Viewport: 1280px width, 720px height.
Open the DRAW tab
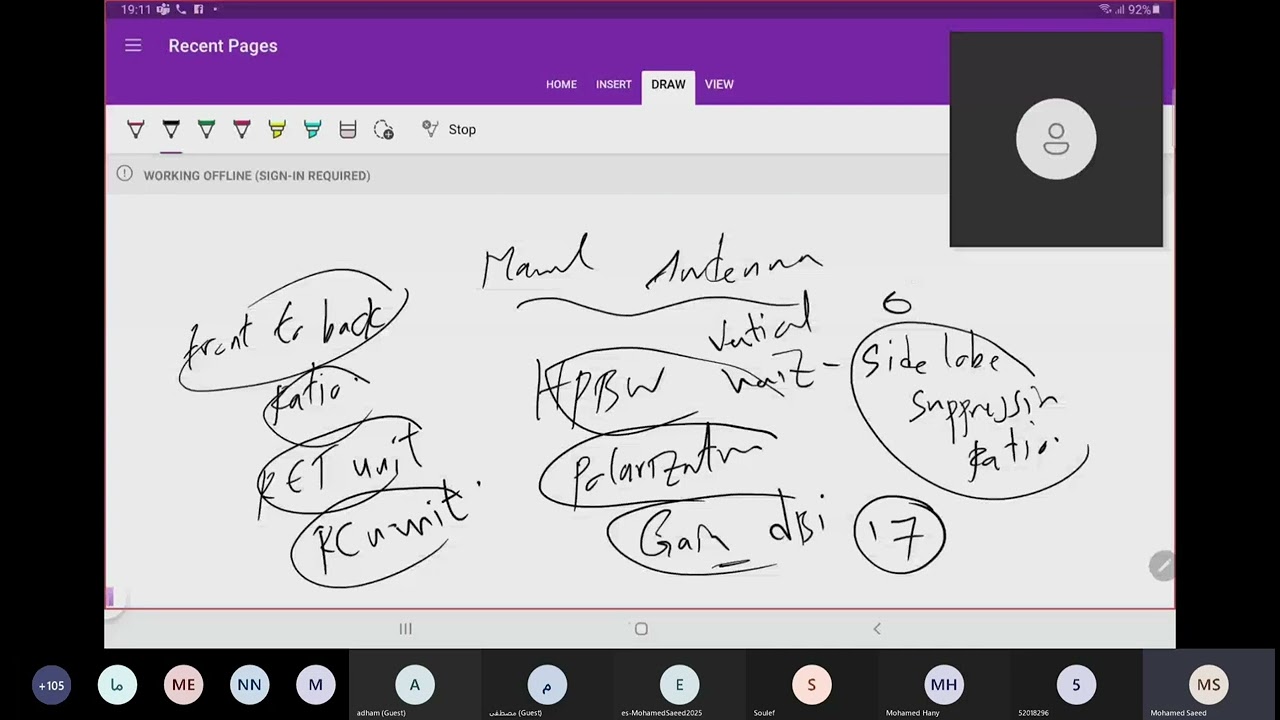668,84
